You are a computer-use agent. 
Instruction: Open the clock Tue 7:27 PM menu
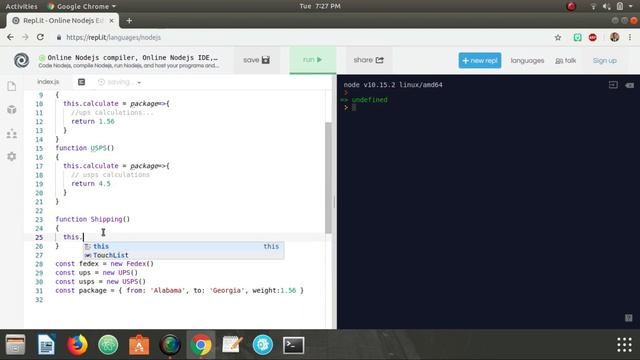point(320,6)
